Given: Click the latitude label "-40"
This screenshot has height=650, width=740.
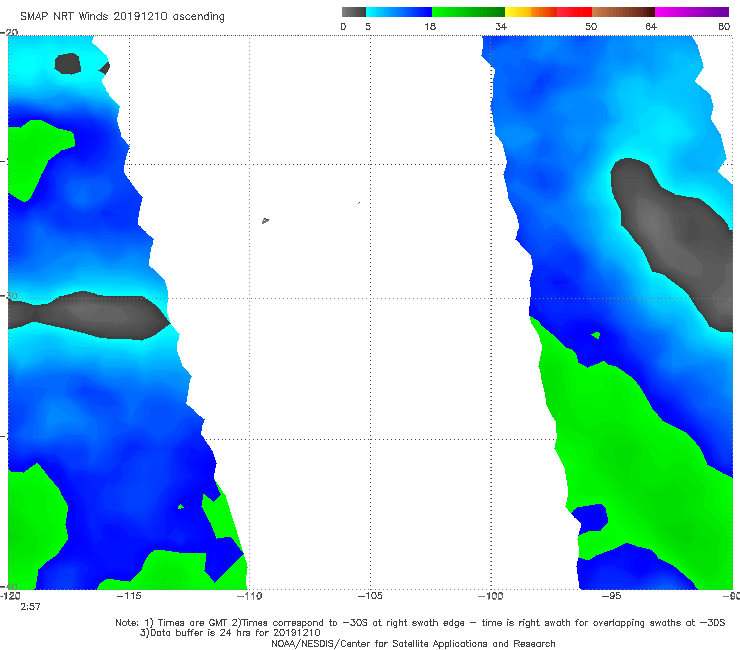Looking at the screenshot, I should click(9, 587).
